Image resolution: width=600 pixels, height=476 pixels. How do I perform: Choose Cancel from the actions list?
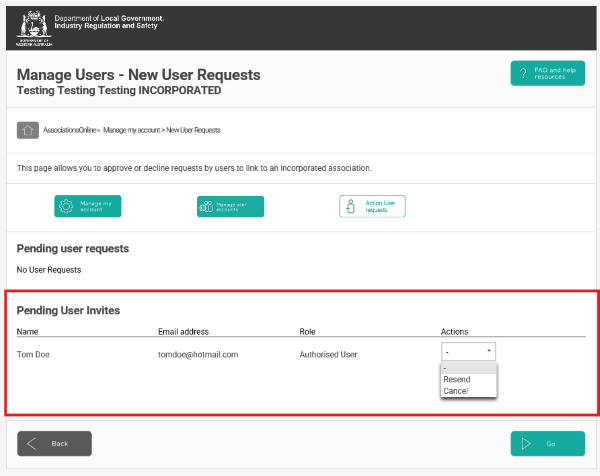pyautogui.click(x=468, y=391)
